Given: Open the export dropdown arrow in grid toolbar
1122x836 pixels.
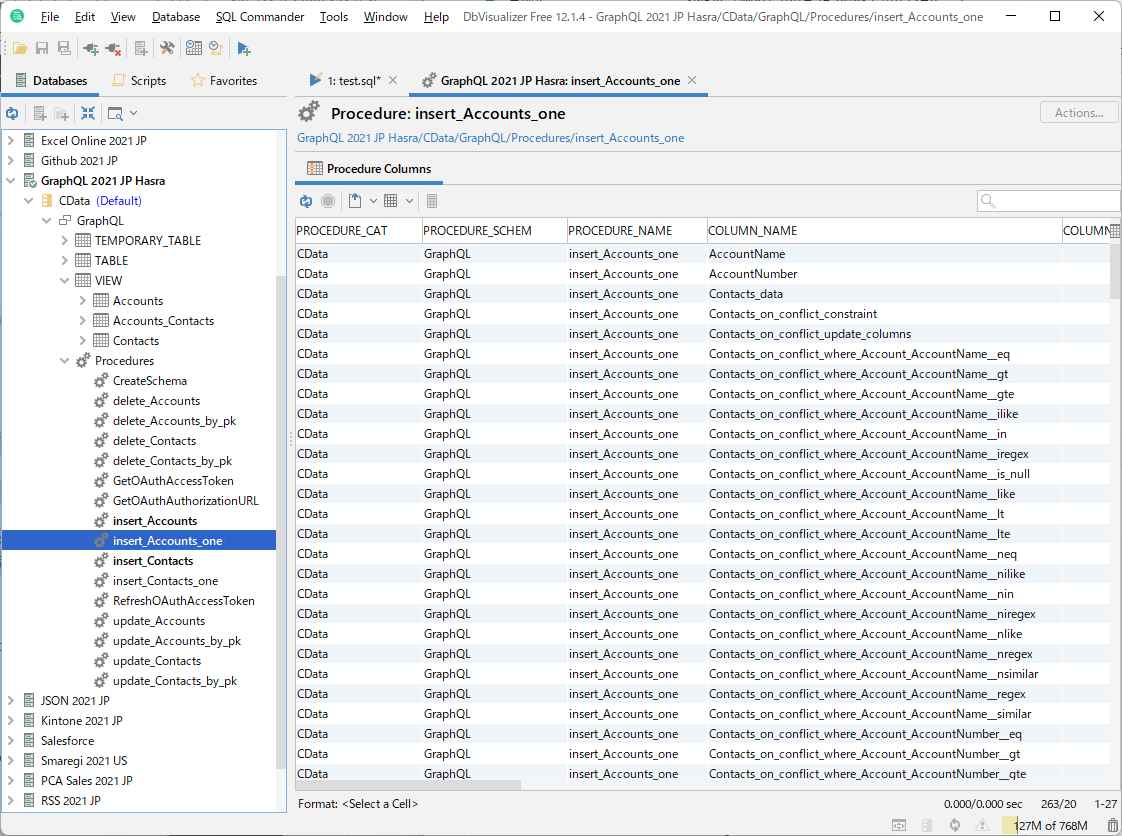Looking at the screenshot, I should pos(373,201).
